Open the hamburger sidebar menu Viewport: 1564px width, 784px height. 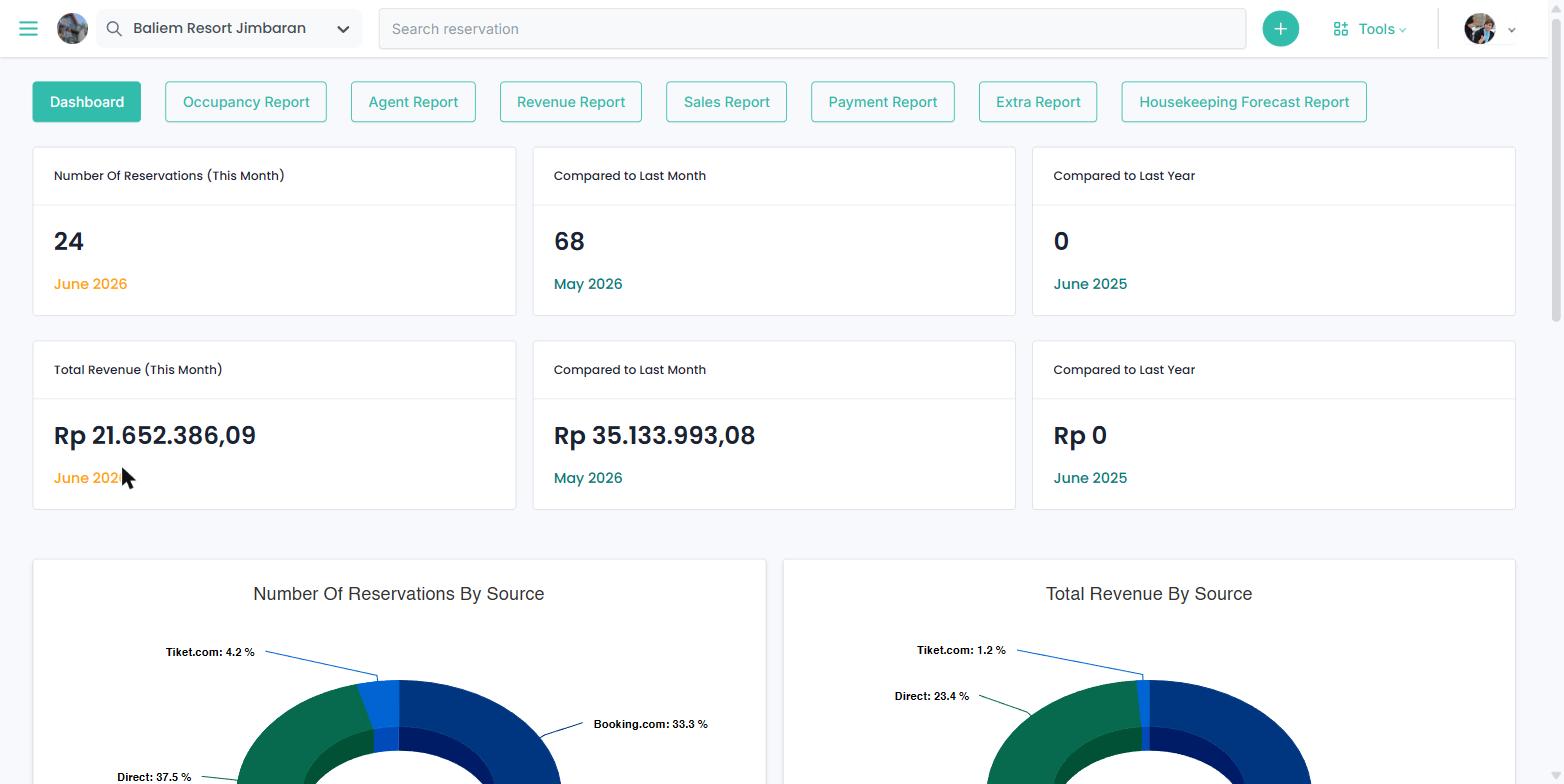tap(28, 29)
